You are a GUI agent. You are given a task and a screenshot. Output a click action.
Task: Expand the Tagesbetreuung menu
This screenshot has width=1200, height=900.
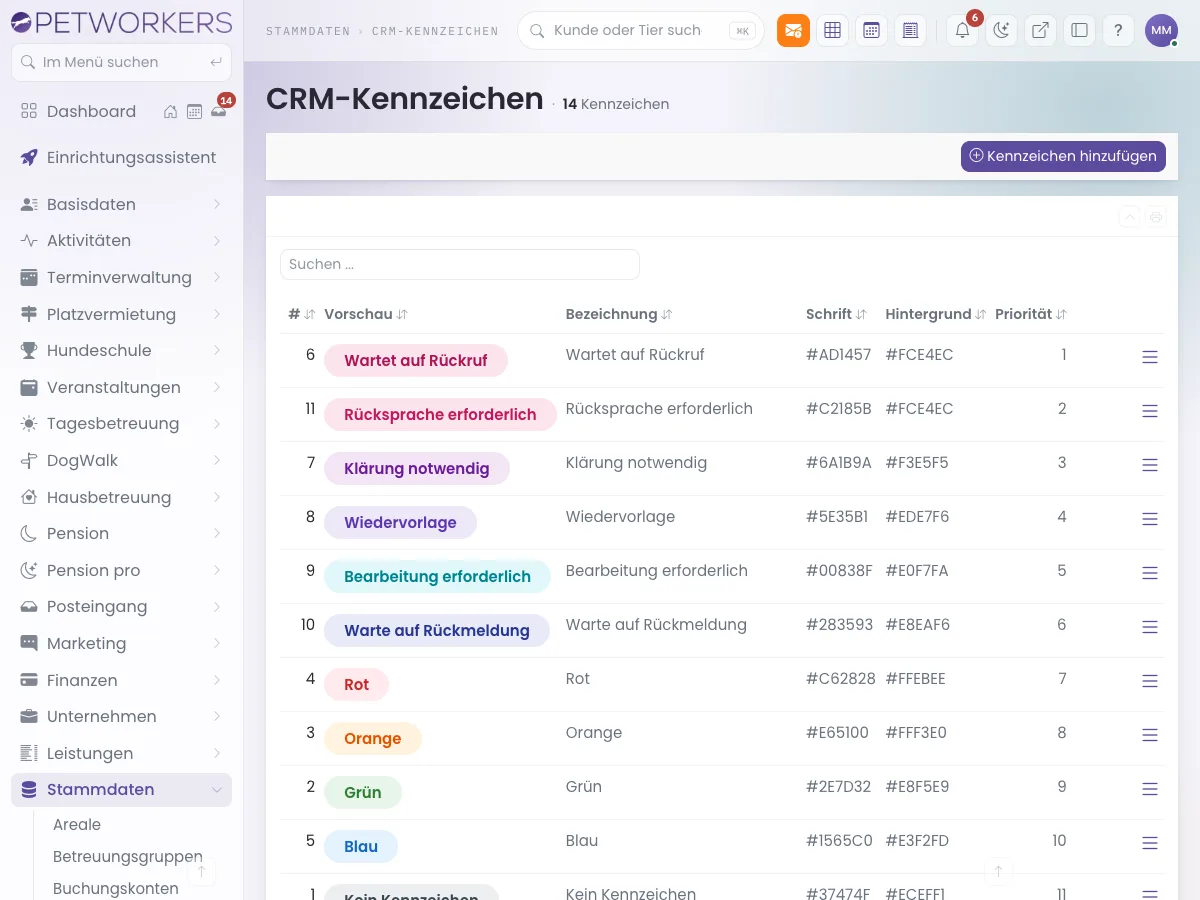(121, 423)
